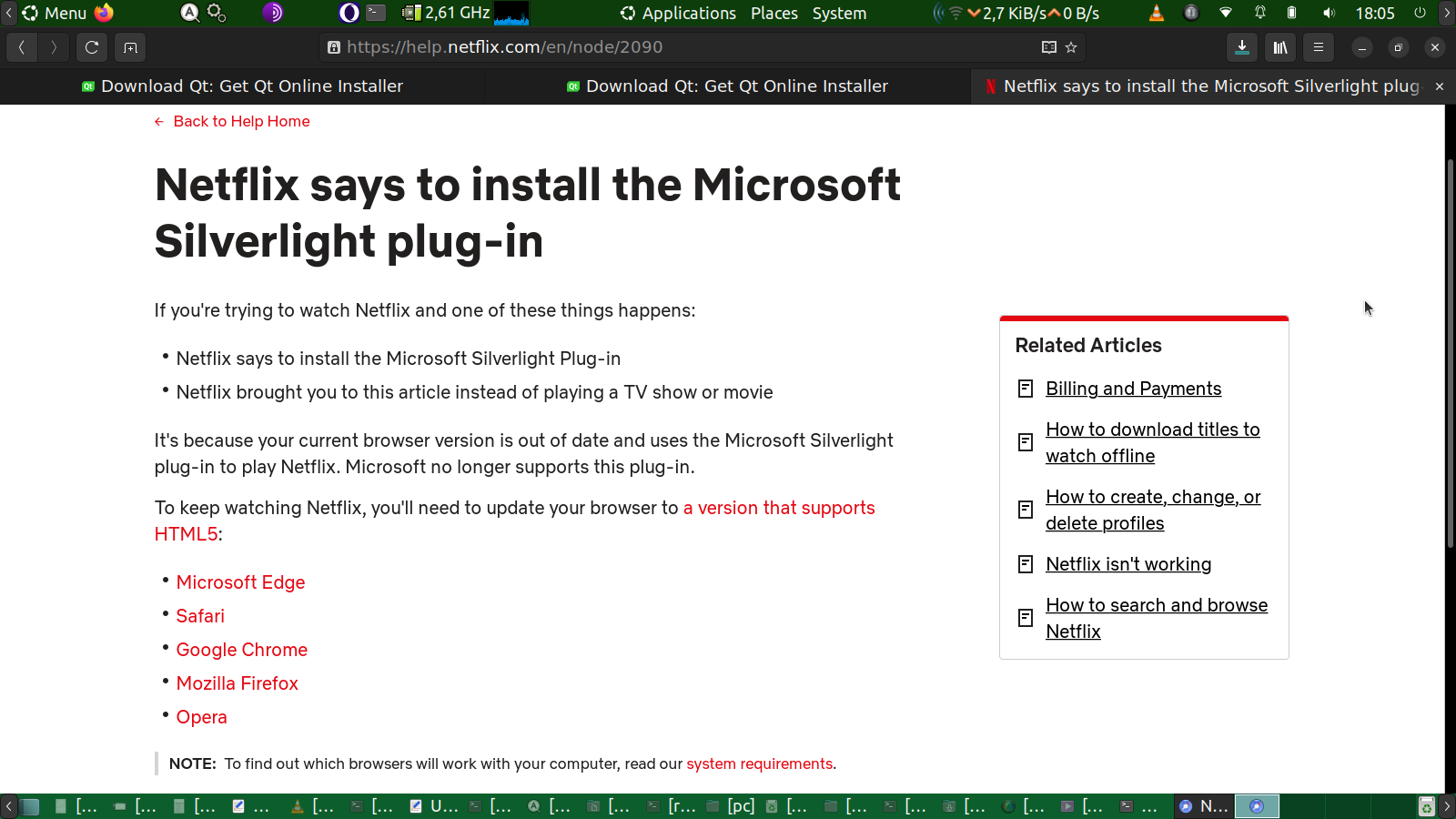Viewport: 1456px width, 819px height.
Task: Open the system Menu in top panel
Action: (x=55, y=13)
